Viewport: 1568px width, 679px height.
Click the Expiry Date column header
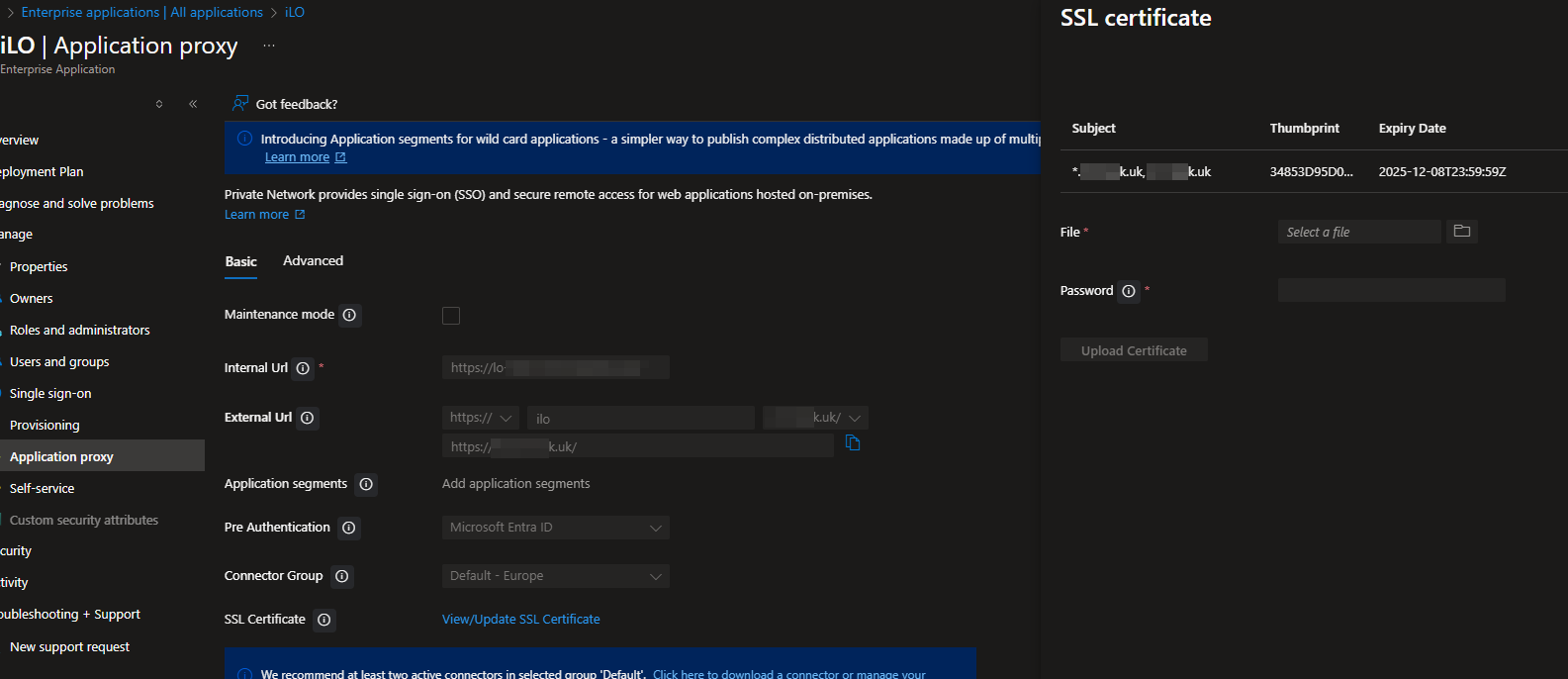tap(1412, 129)
